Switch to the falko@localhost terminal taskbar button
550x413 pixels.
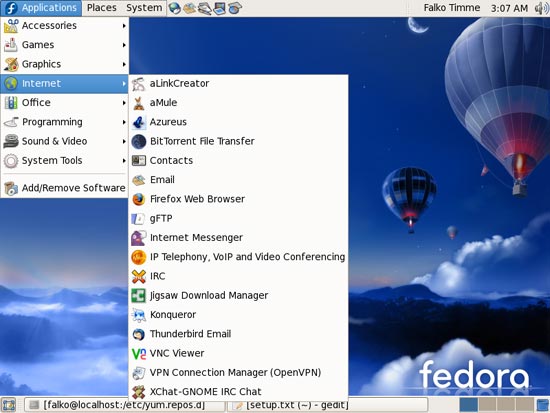click(125, 405)
